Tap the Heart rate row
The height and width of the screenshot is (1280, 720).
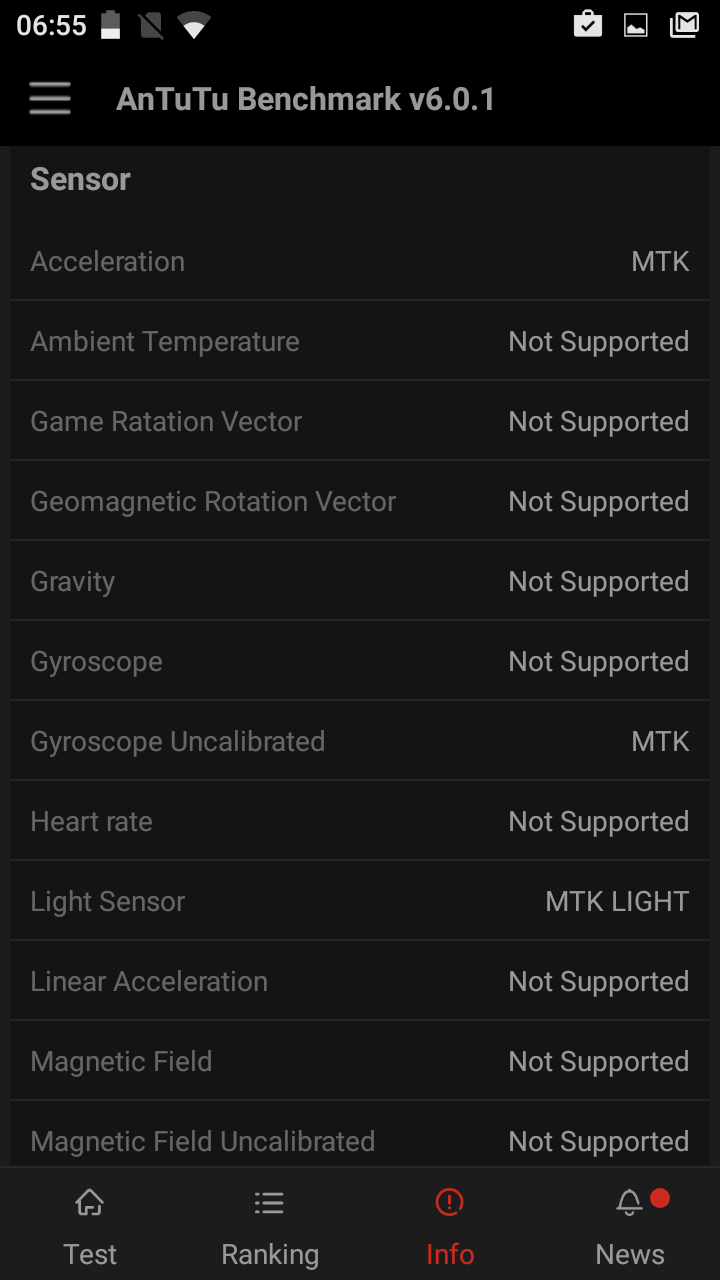(x=360, y=821)
